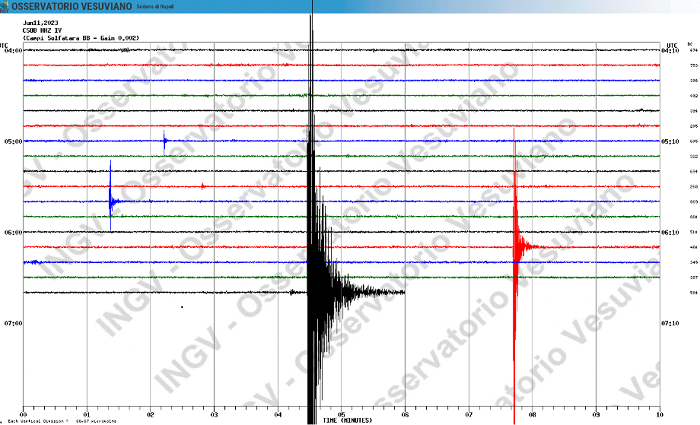Click the tall blue spike after minute 01
Image resolution: width=700 pixels, height=425 pixels.
(111, 195)
